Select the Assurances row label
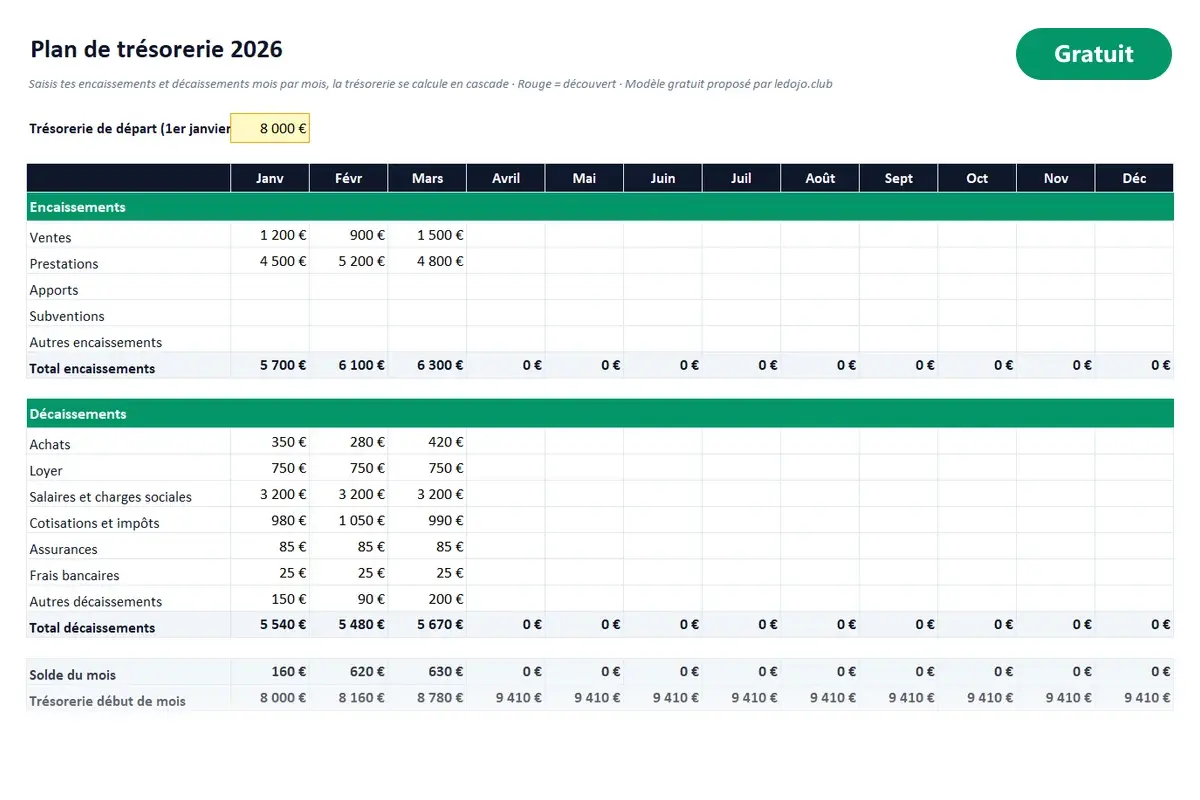The height and width of the screenshot is (800, 1200). [x=64, y=549]
